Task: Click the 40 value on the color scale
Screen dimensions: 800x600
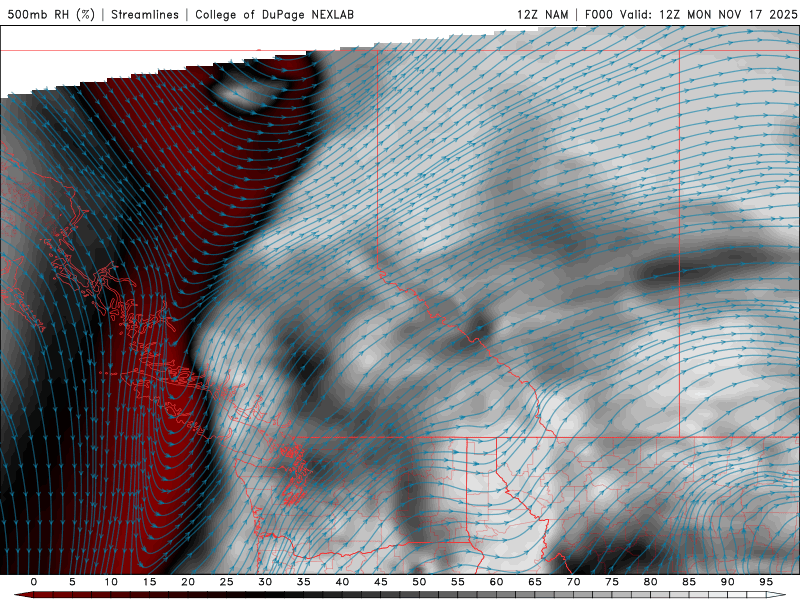Action: click(342, 582)
